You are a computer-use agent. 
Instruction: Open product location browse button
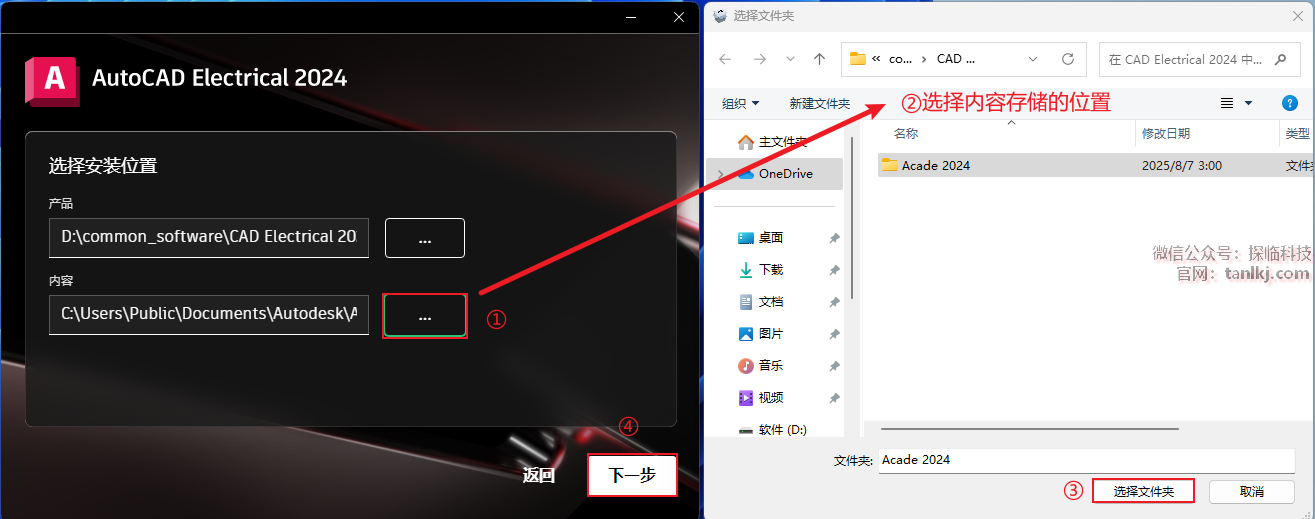coord(425,238)
